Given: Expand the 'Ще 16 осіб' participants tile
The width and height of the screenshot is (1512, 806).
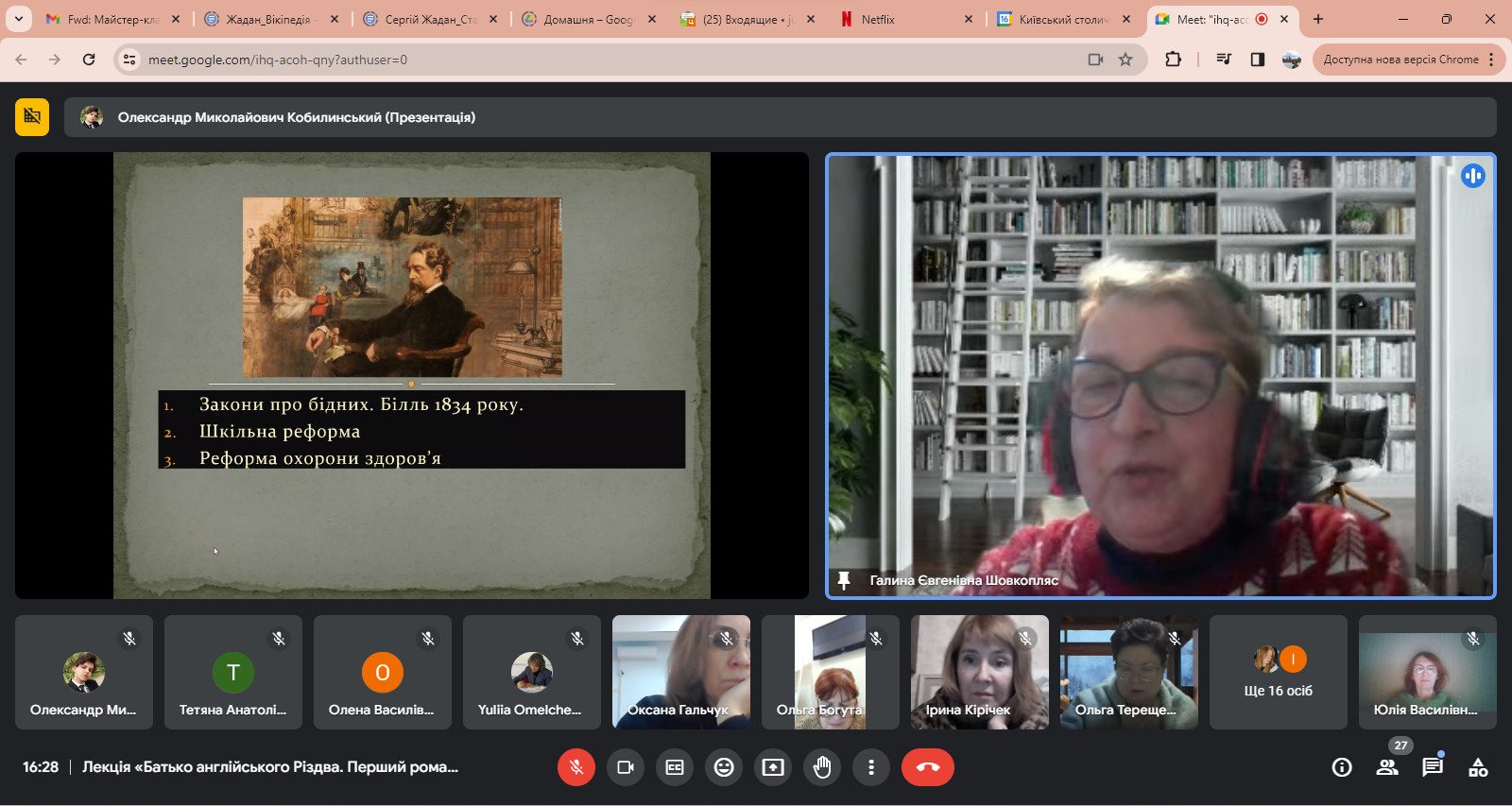Looking at the screenshot, I should pos(1278,672).
